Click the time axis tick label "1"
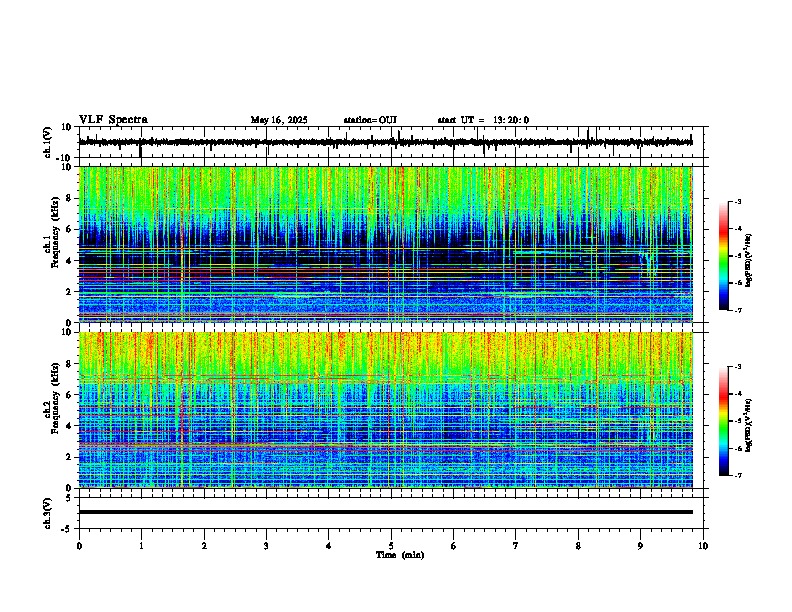Screen dimensions: 792x612 (141, 546)
